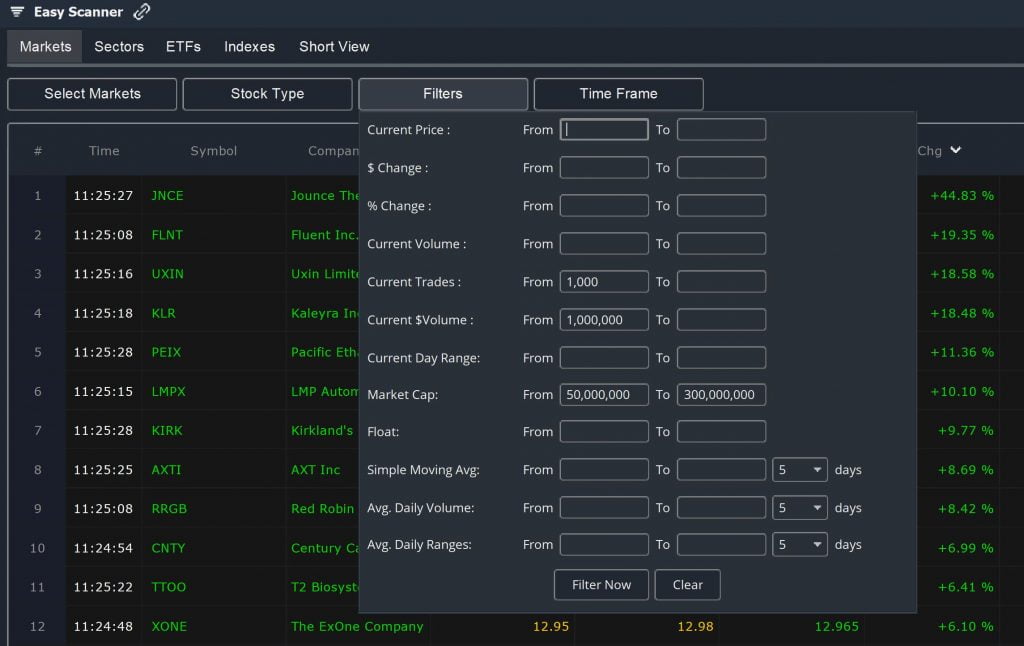The height and width of the screenshot is (646, 1024).
Task: Open the Avg. Daily Volume days dropdown
Action: point(799,508)
